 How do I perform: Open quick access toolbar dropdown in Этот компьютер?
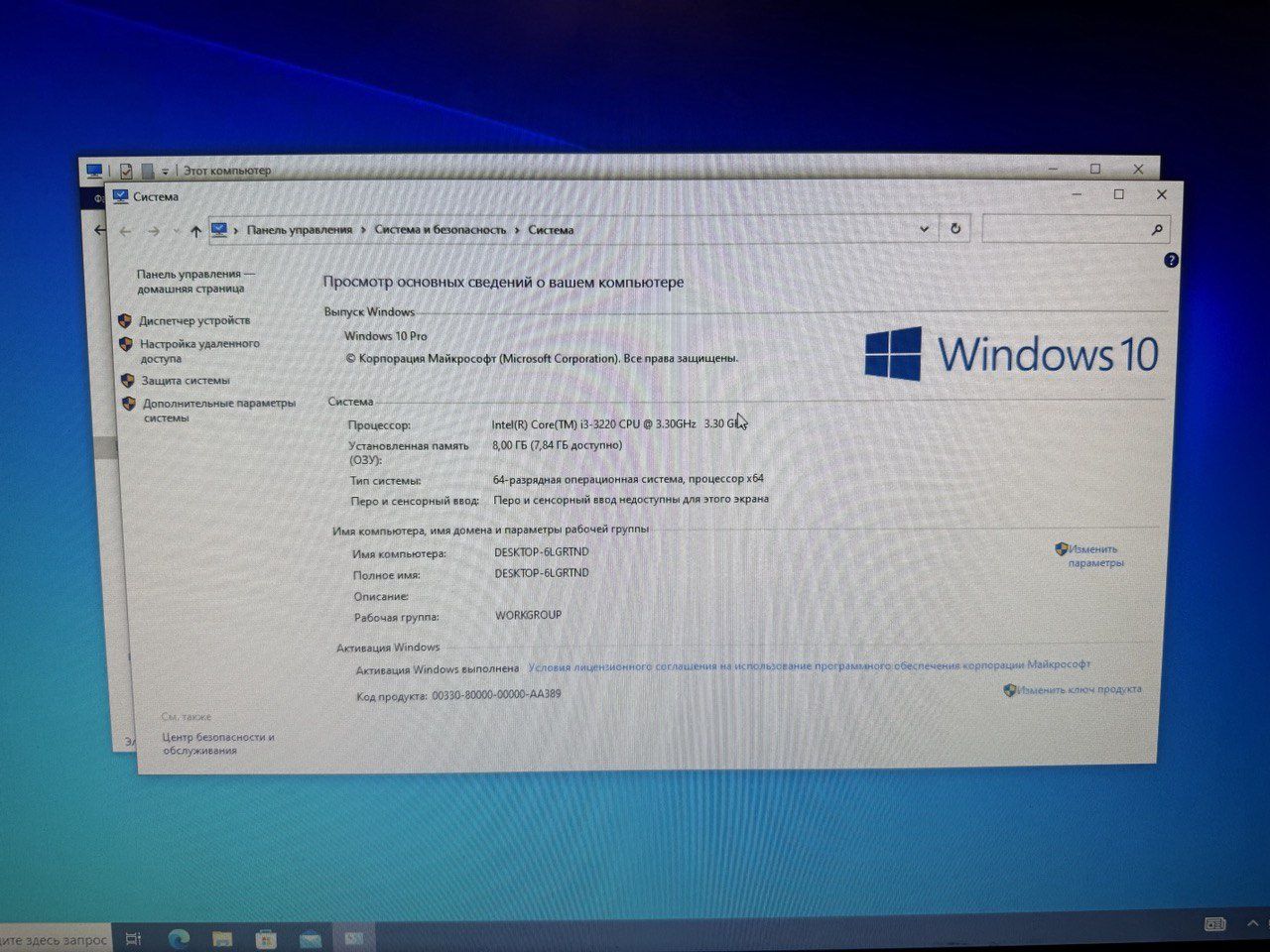tap(166, 171)
